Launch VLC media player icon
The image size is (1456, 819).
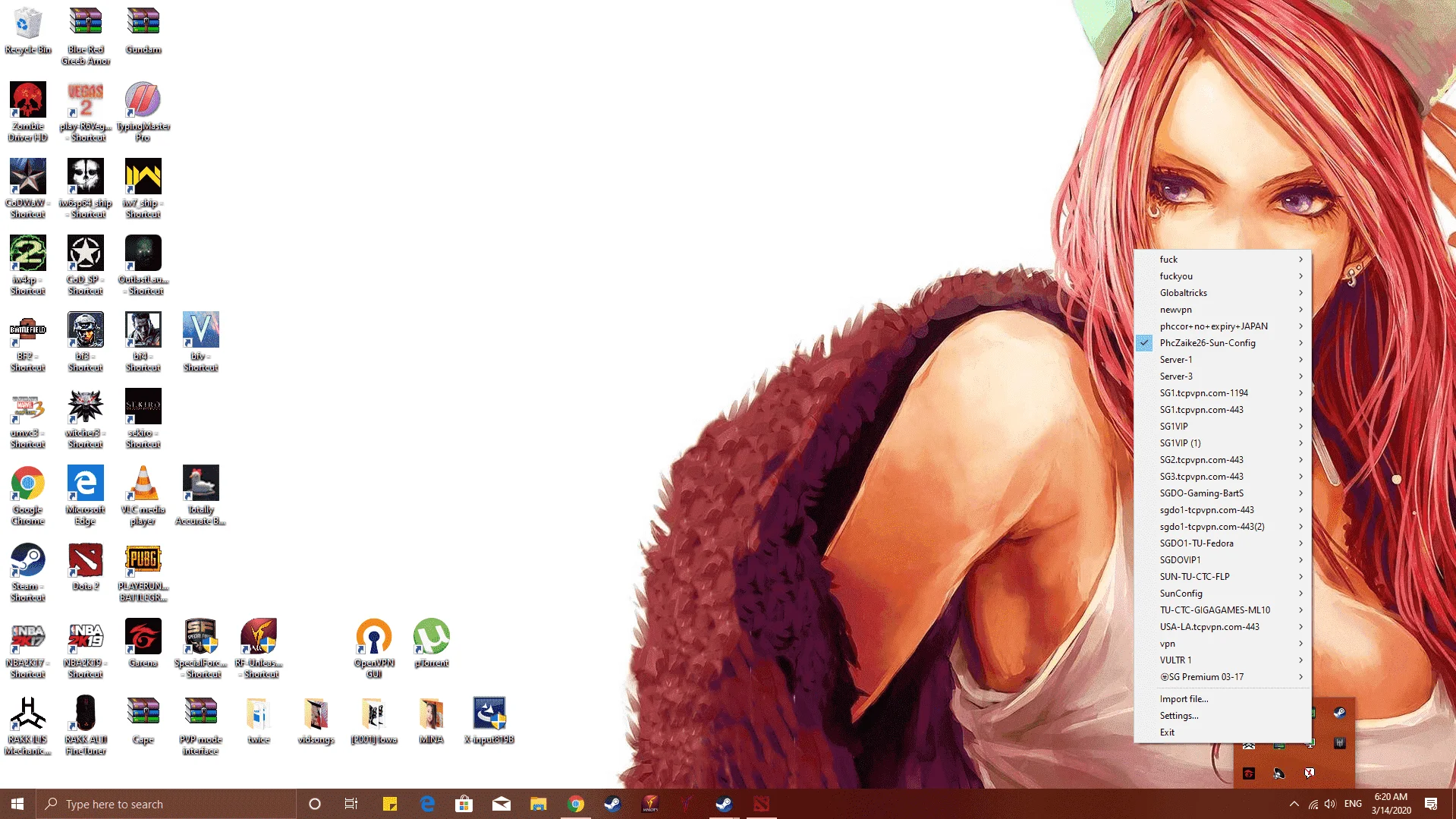[x=143, y=494]
